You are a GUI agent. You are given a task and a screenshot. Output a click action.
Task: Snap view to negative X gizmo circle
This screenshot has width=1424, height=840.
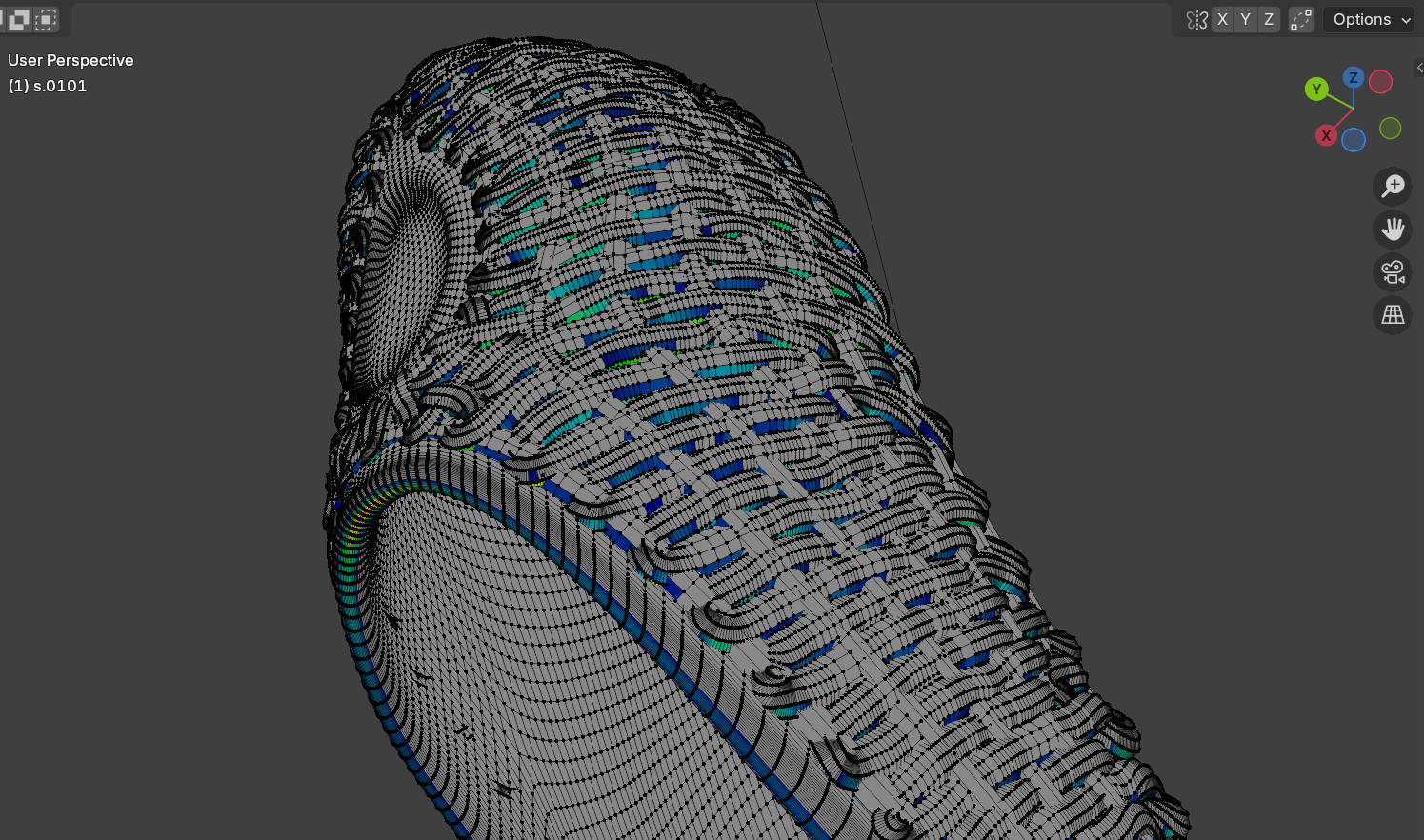click(1380, 82)
